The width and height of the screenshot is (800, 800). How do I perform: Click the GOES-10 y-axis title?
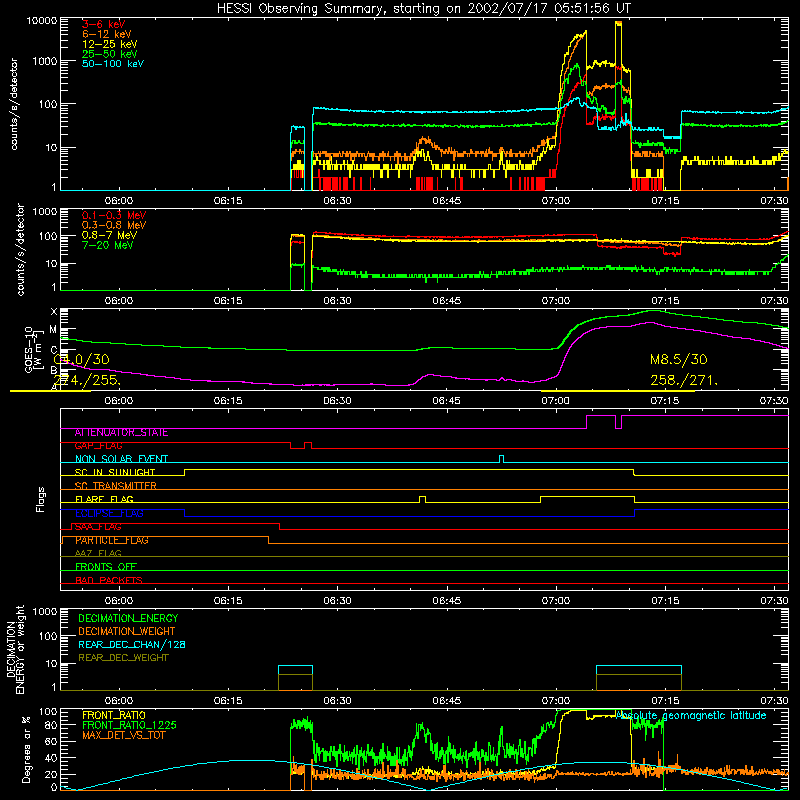33,349
